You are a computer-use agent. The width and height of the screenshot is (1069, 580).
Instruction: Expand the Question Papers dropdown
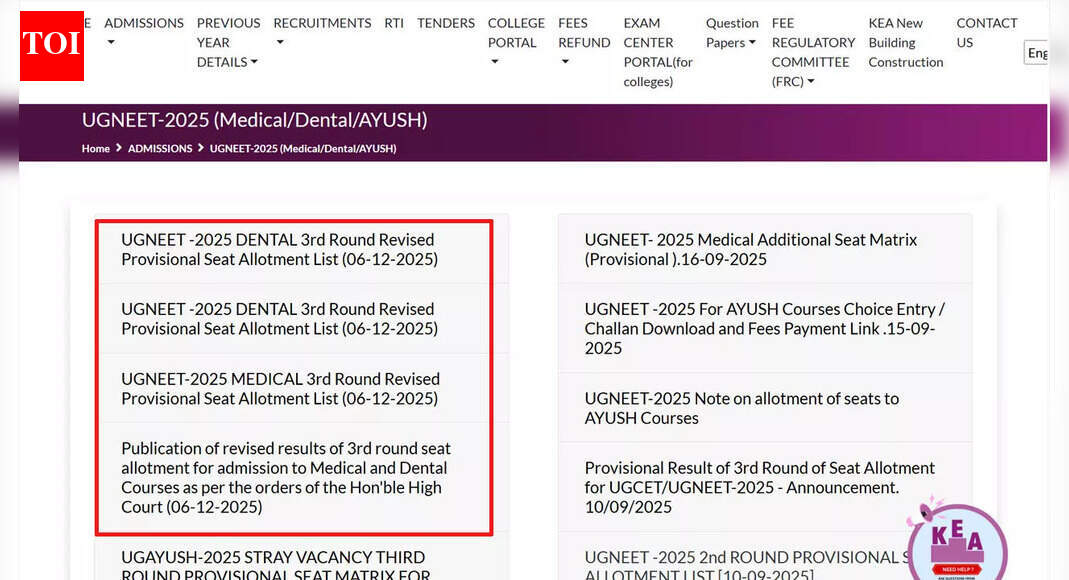732,33
